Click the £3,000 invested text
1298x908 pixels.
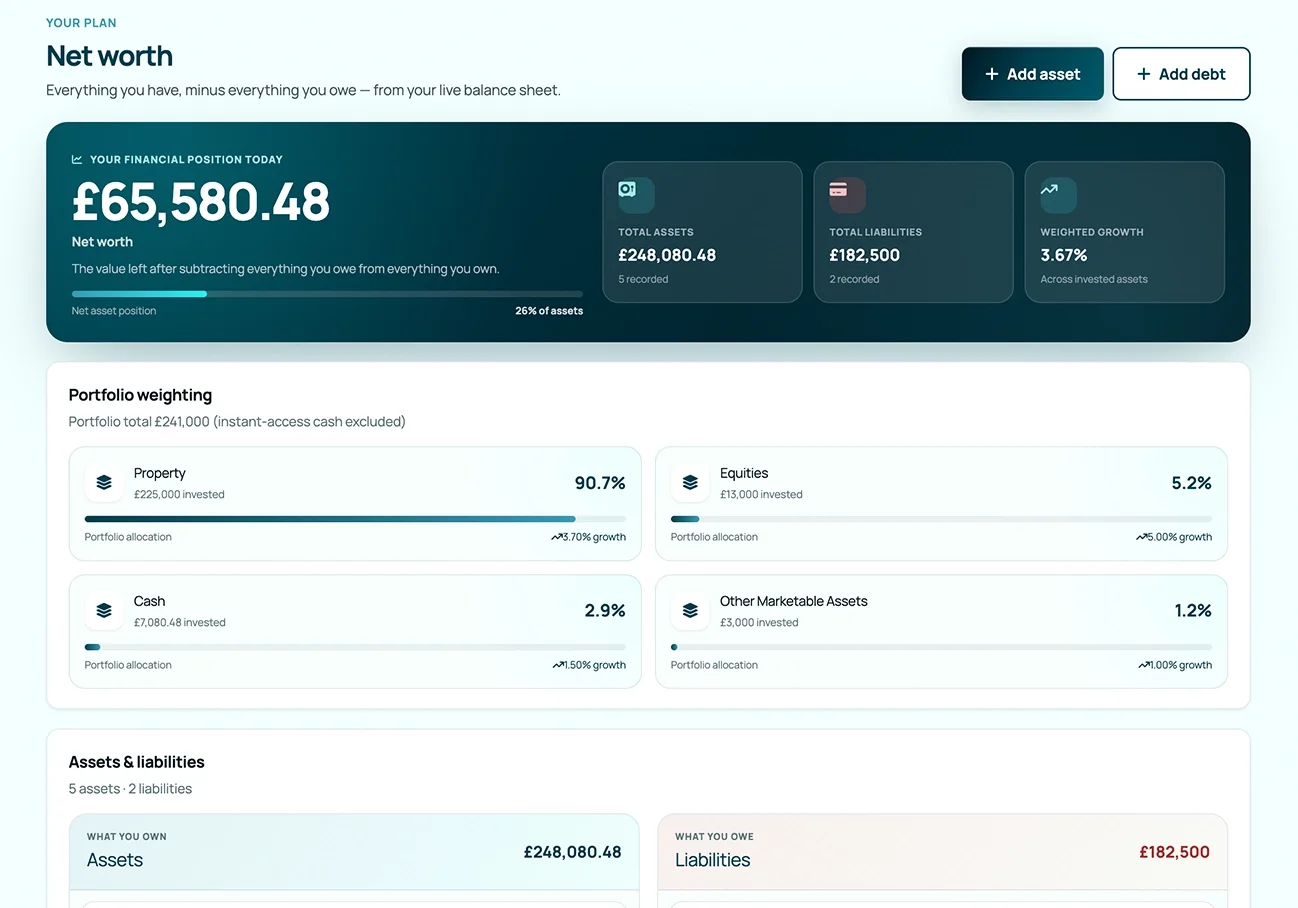tap(759, 622)
